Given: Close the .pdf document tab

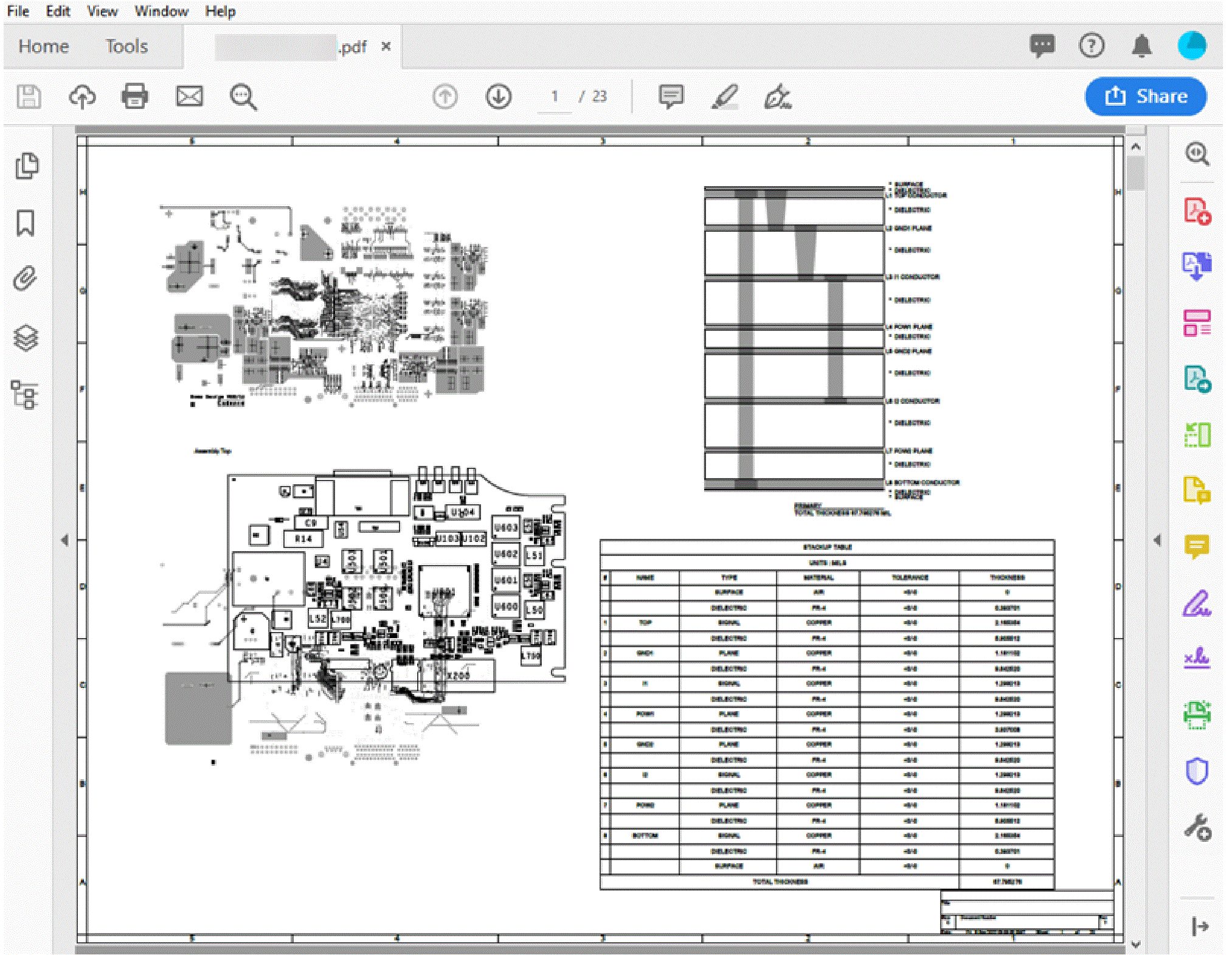Looking at the screenshot, I should [x=386, y=46].
